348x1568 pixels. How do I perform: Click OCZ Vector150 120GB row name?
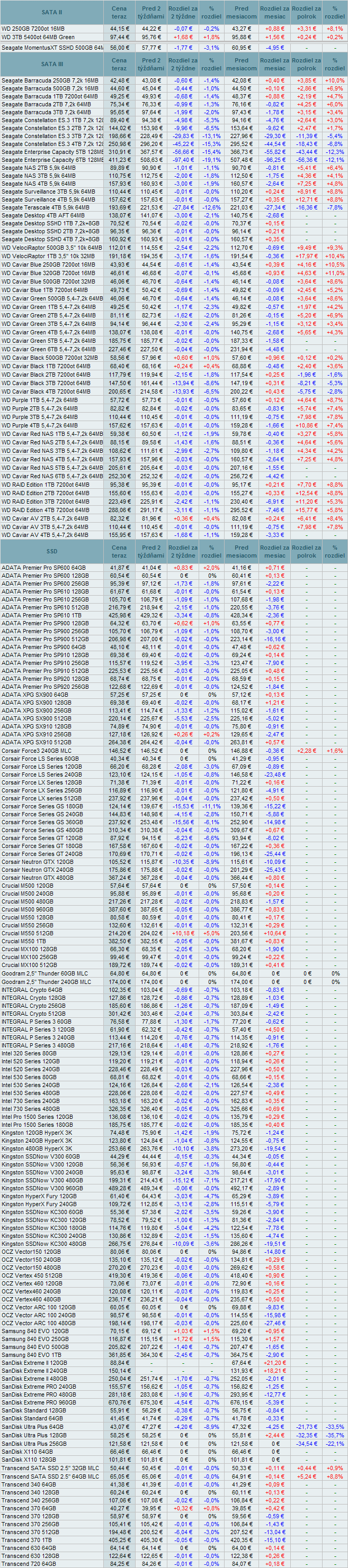31,1252
